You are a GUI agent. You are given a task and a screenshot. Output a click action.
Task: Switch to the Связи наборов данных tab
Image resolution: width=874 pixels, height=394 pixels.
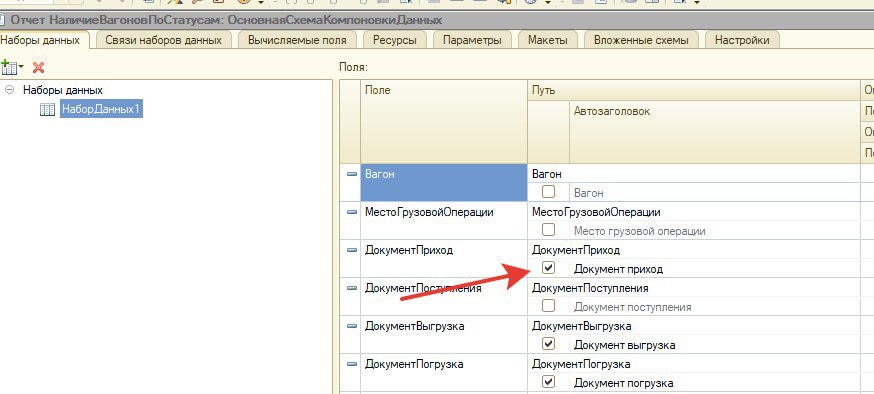[163, 40]
